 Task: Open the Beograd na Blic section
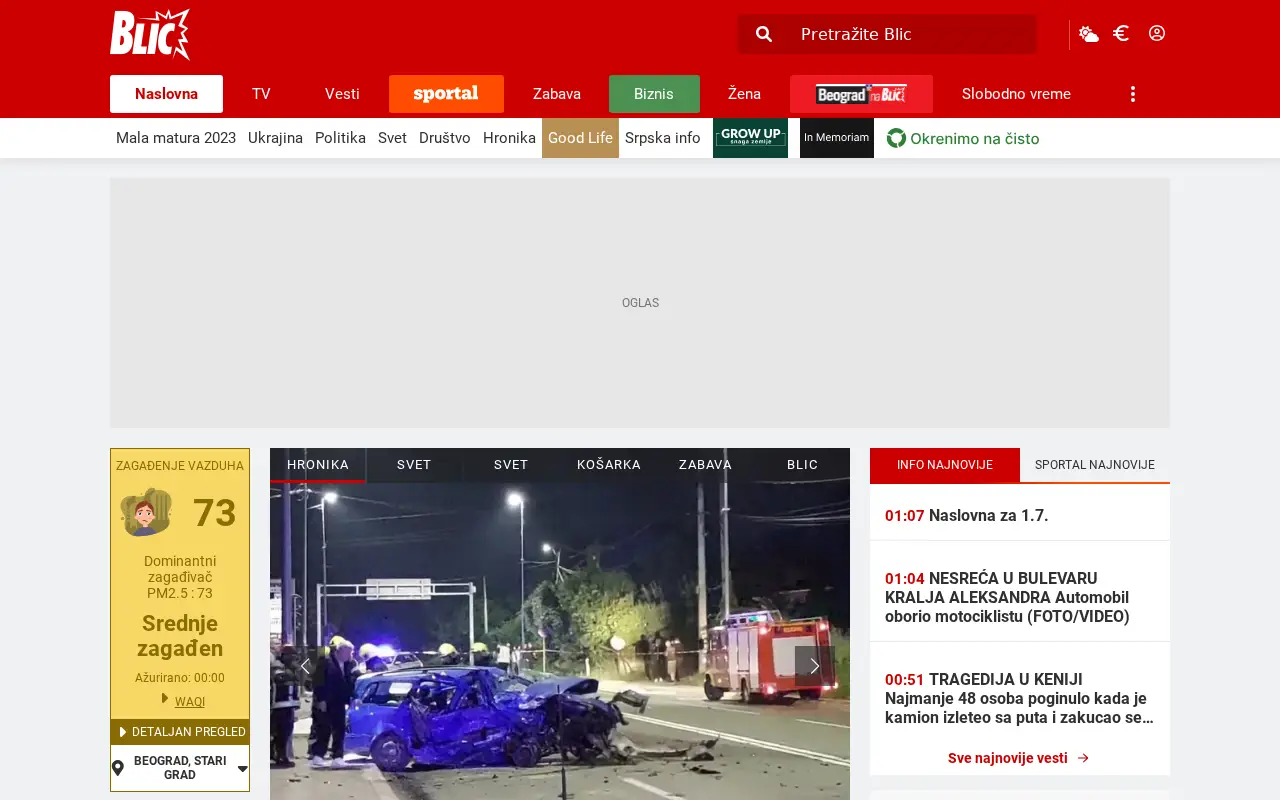(861, 94)
